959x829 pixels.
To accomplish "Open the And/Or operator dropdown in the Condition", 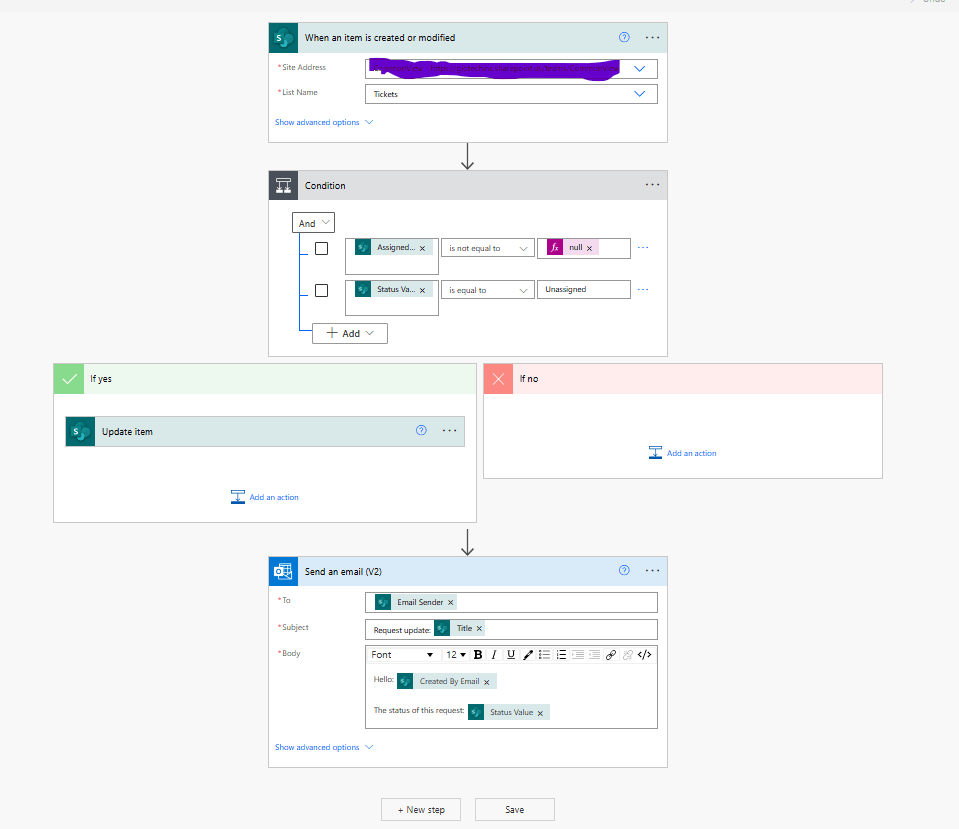I will point(313,222).
